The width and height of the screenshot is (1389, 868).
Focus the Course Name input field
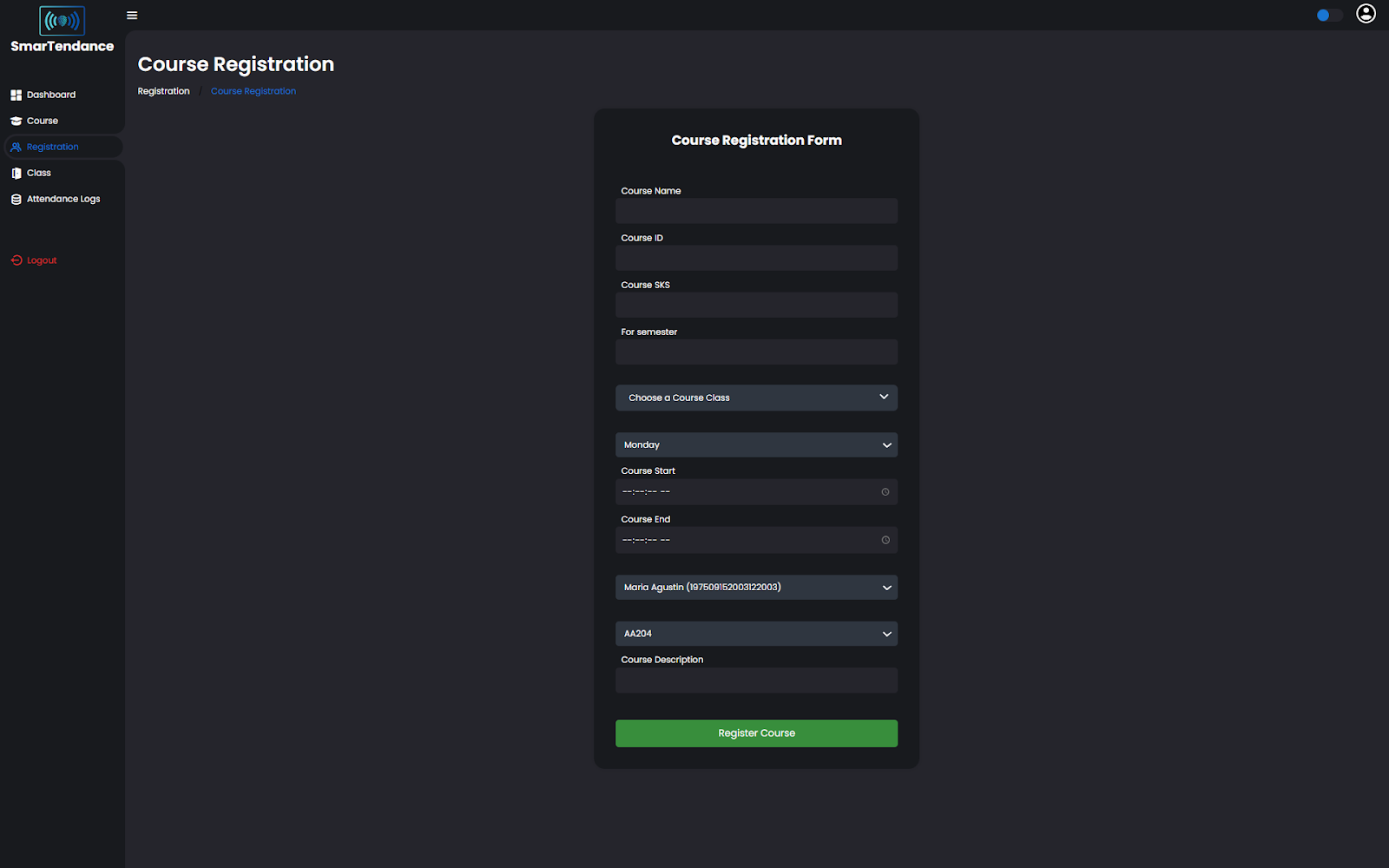click(756, 211)
